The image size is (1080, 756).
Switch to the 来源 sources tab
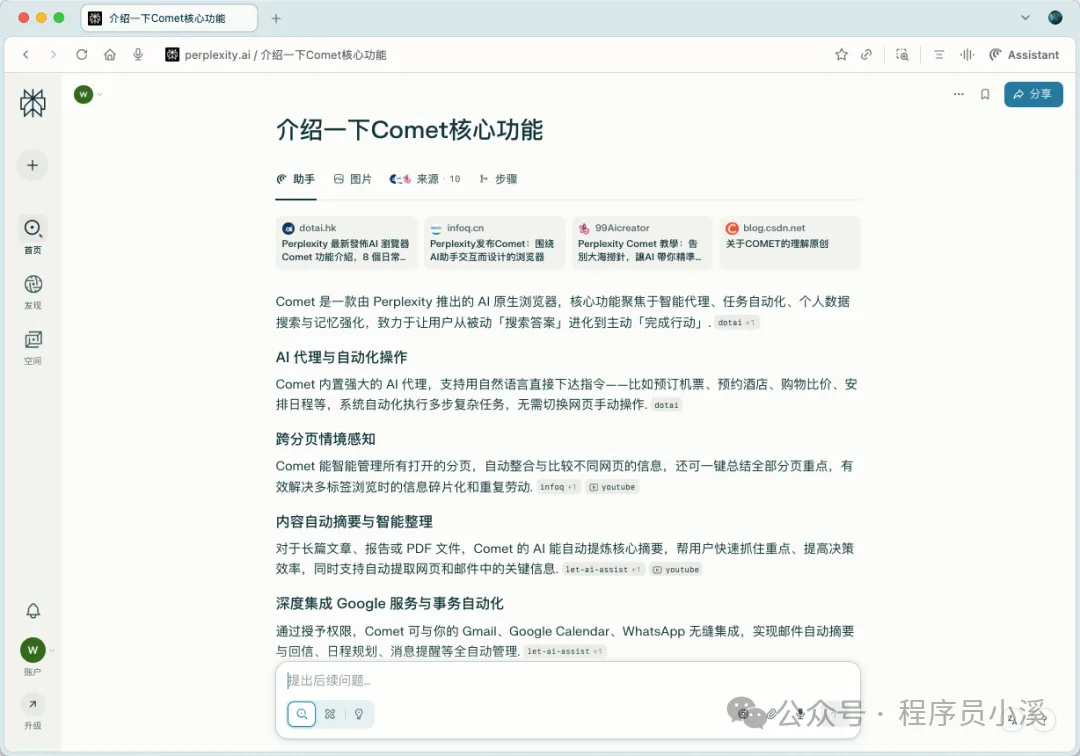tap(425, 179)
